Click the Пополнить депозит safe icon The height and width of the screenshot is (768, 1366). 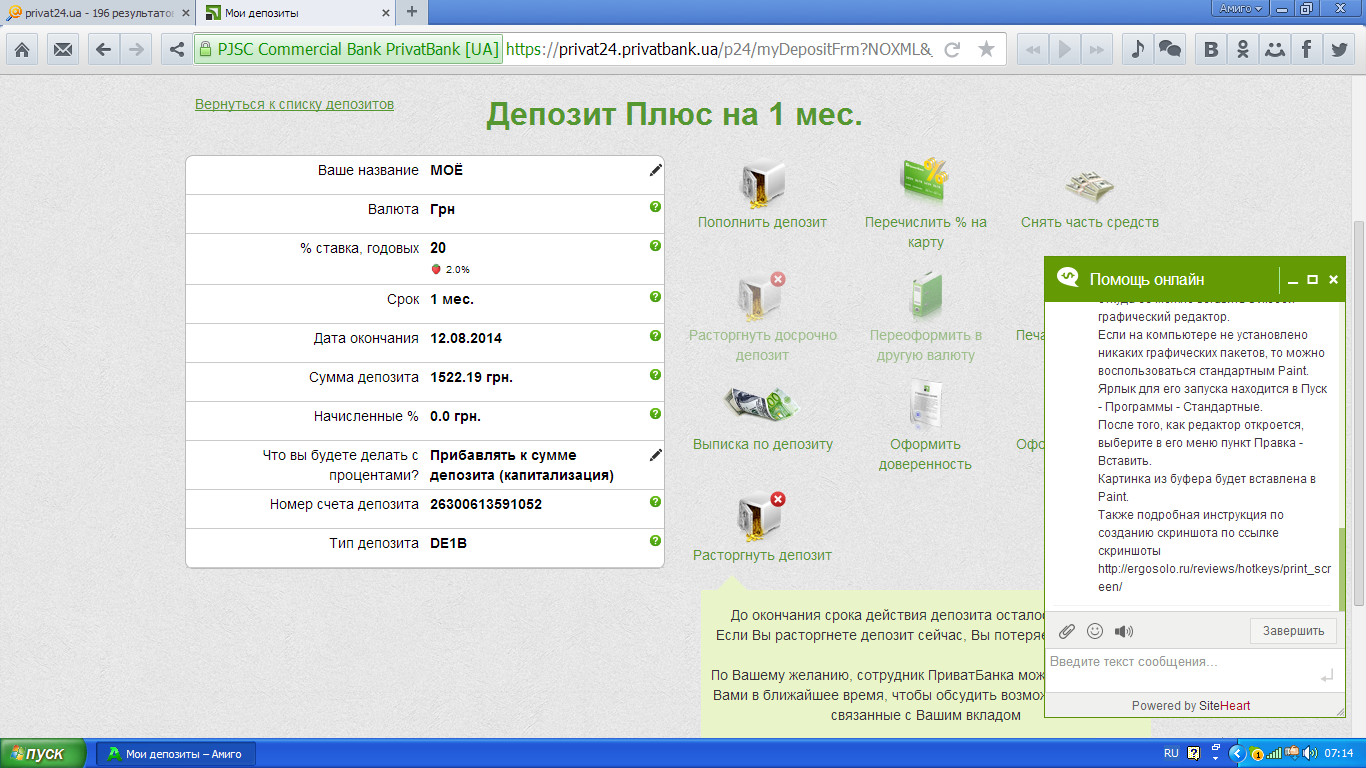tap(764, 184)
